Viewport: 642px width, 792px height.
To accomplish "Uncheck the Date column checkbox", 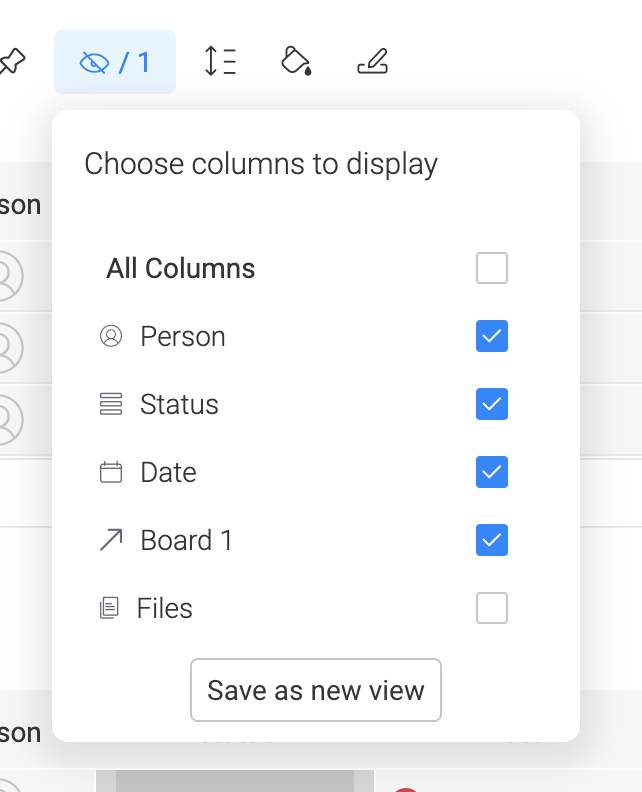I will pyautogui.click(x=492, y=472).
